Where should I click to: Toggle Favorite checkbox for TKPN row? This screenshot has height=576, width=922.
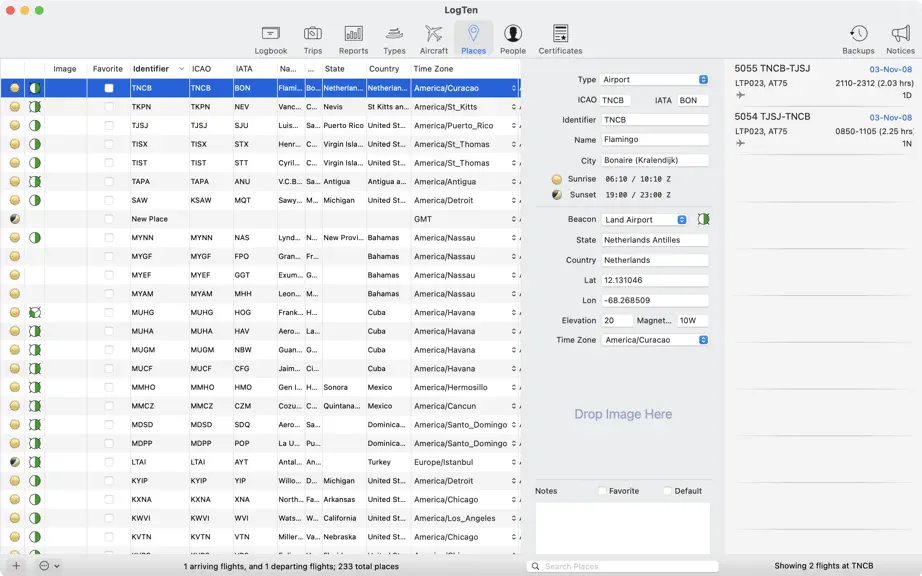coord(109,107)
